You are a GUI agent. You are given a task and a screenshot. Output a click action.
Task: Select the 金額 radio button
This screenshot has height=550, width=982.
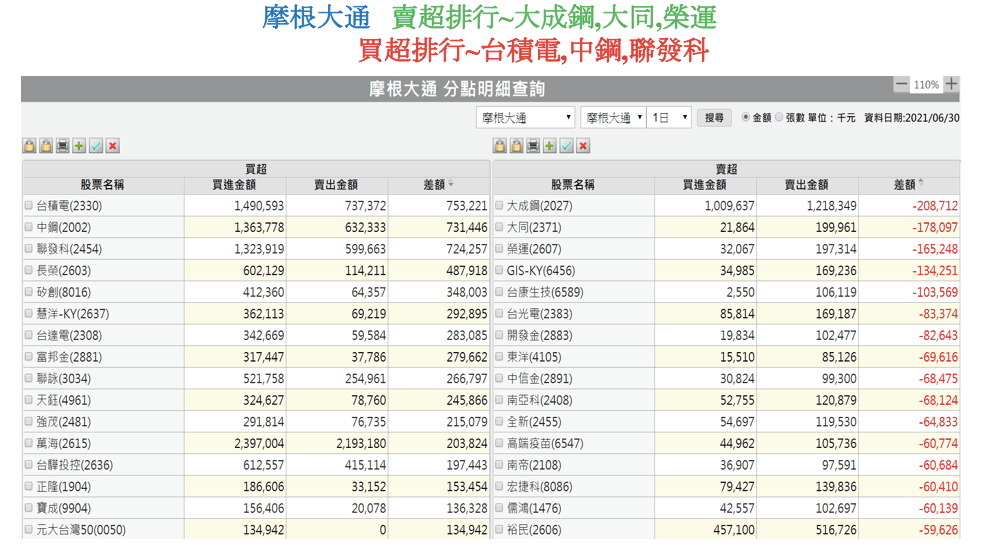746,117
